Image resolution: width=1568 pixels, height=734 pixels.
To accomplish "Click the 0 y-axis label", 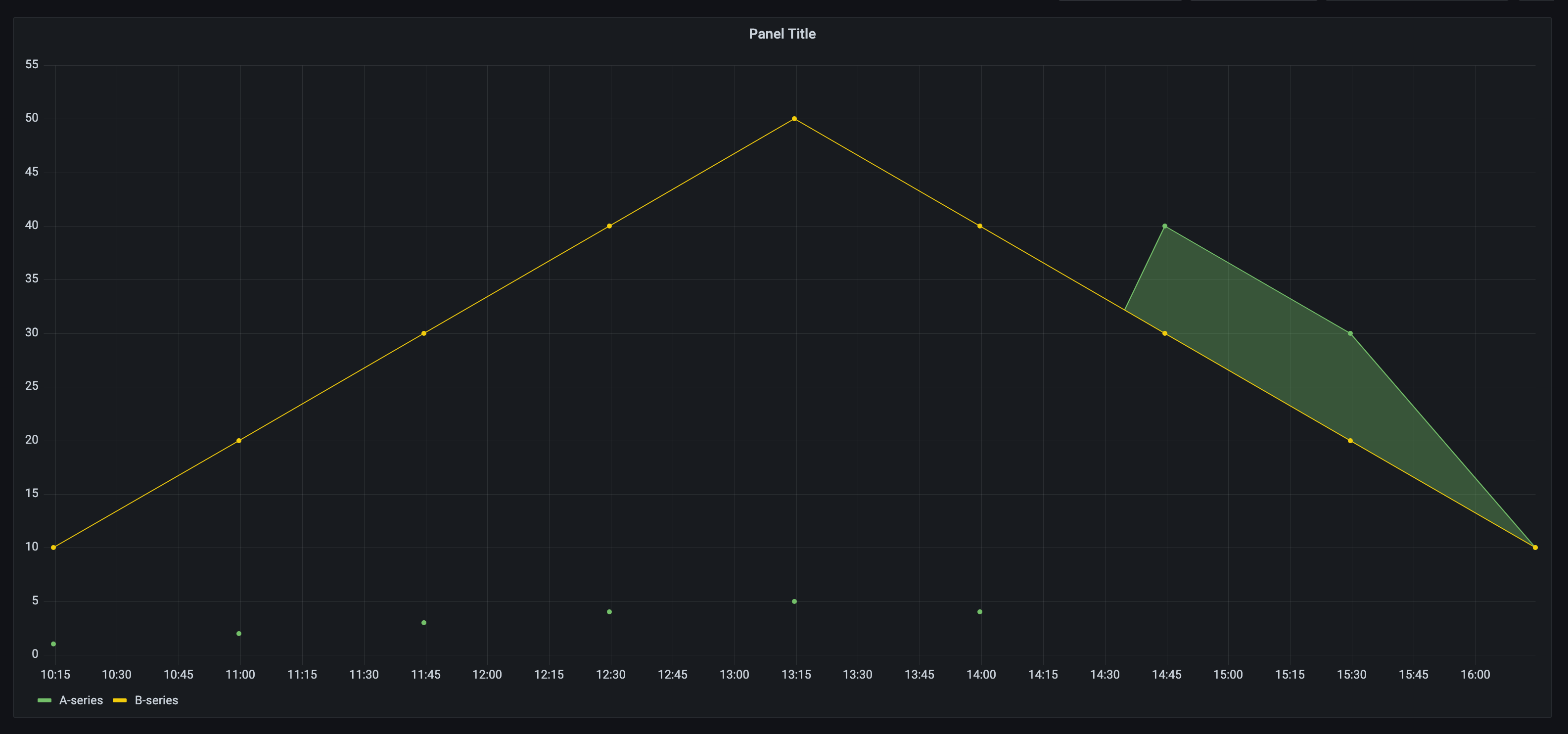I will pyautogui.click(x=35, y=654).
